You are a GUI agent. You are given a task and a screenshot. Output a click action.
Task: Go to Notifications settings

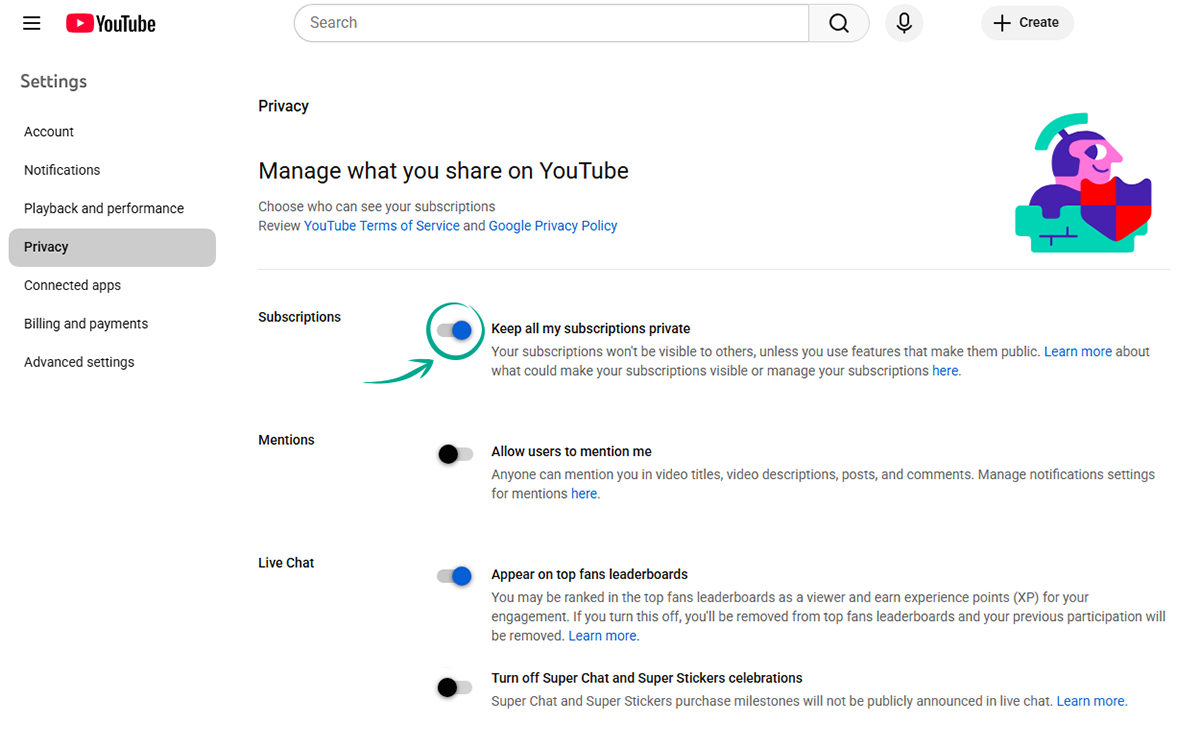62,170
